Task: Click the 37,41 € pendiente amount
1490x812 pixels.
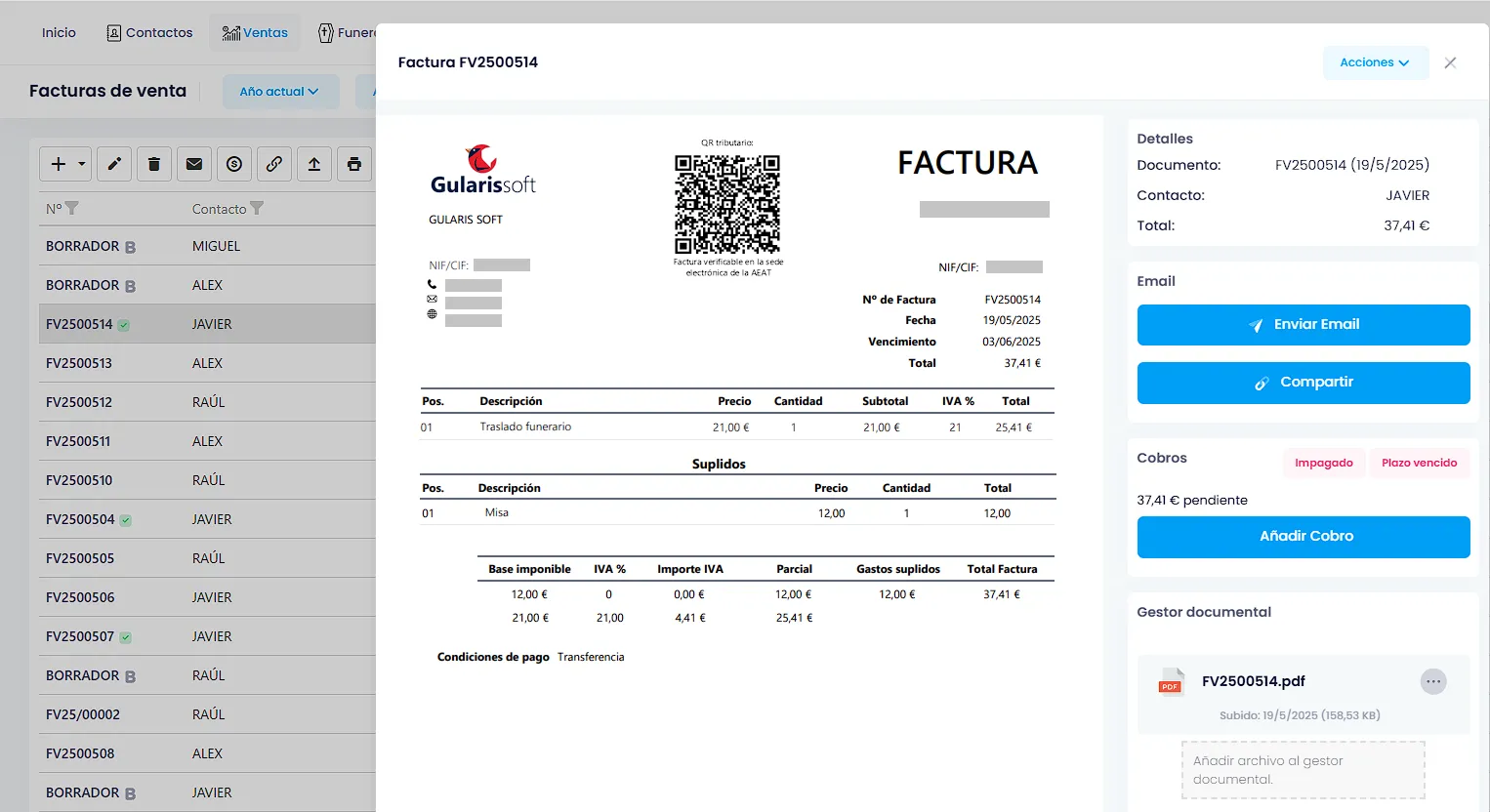Action: (1192, 500)
